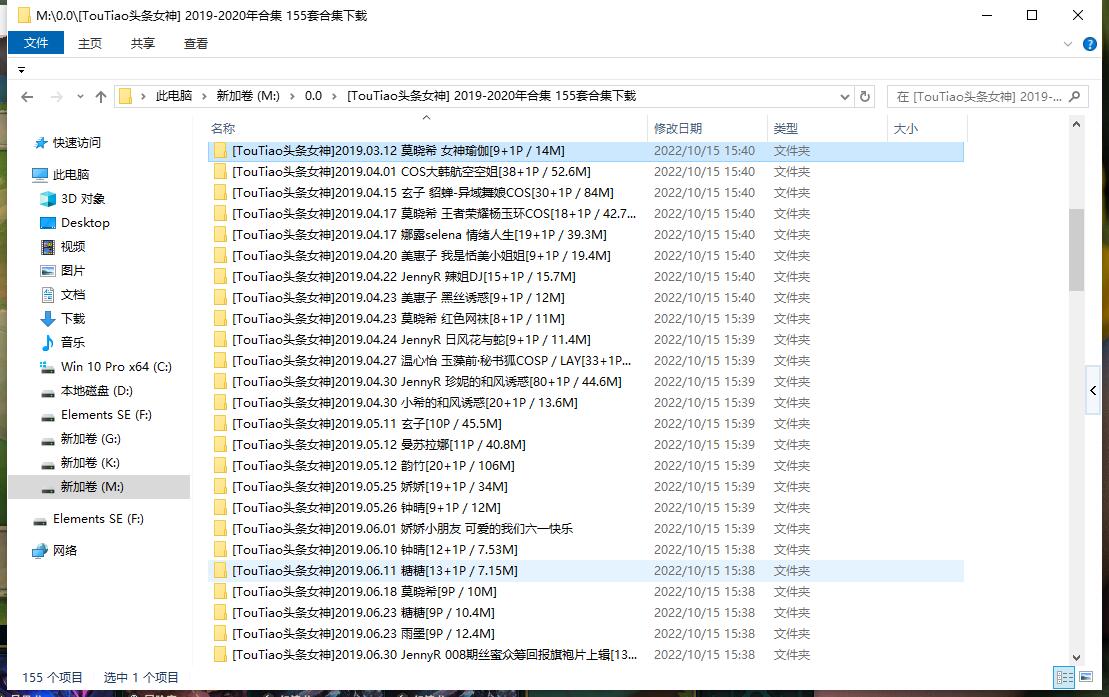Open the 文件 ribbon tab
The image size is (1109, 697).
[36, 43]
